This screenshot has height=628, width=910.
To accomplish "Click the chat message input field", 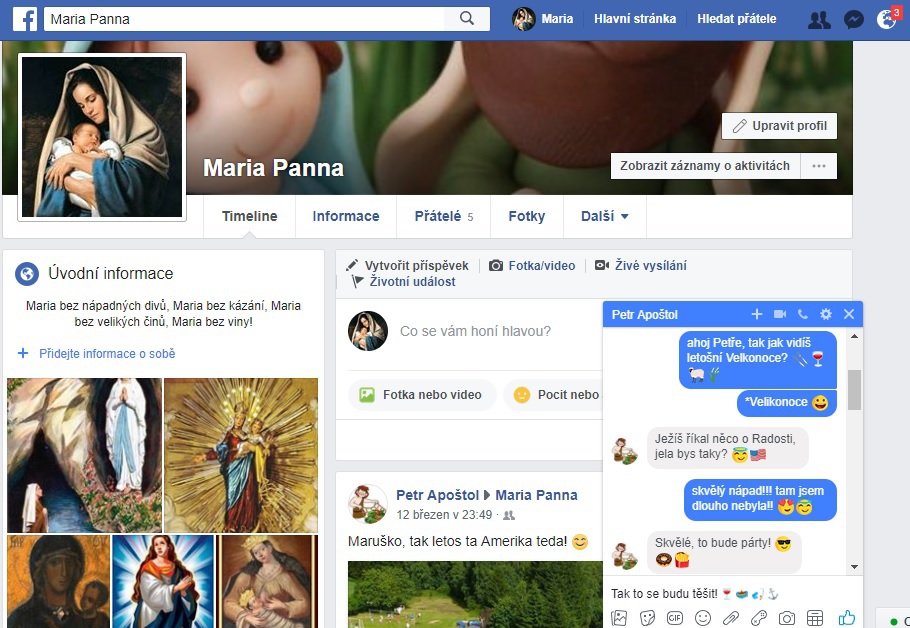I will [x=732, y=593].
